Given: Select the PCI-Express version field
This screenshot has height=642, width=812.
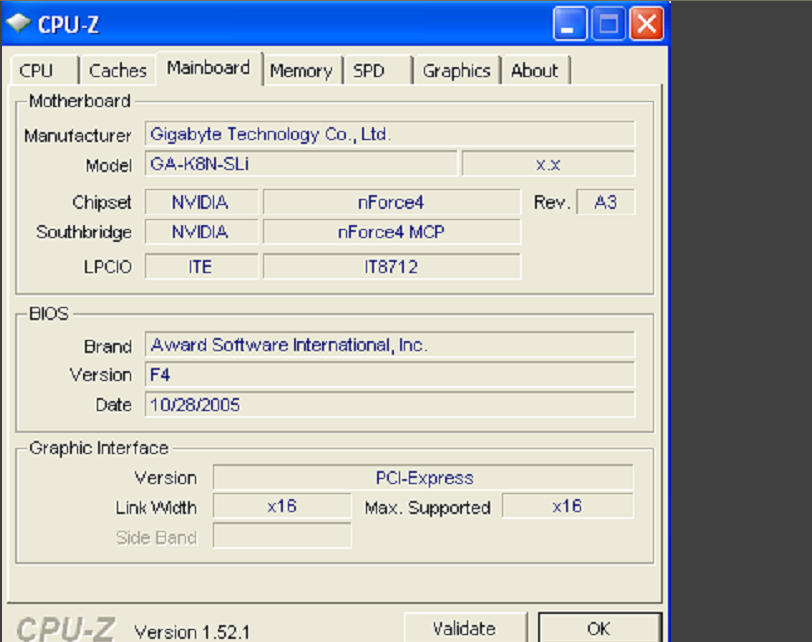Looking at the screenshot, I should pos(423,477).
